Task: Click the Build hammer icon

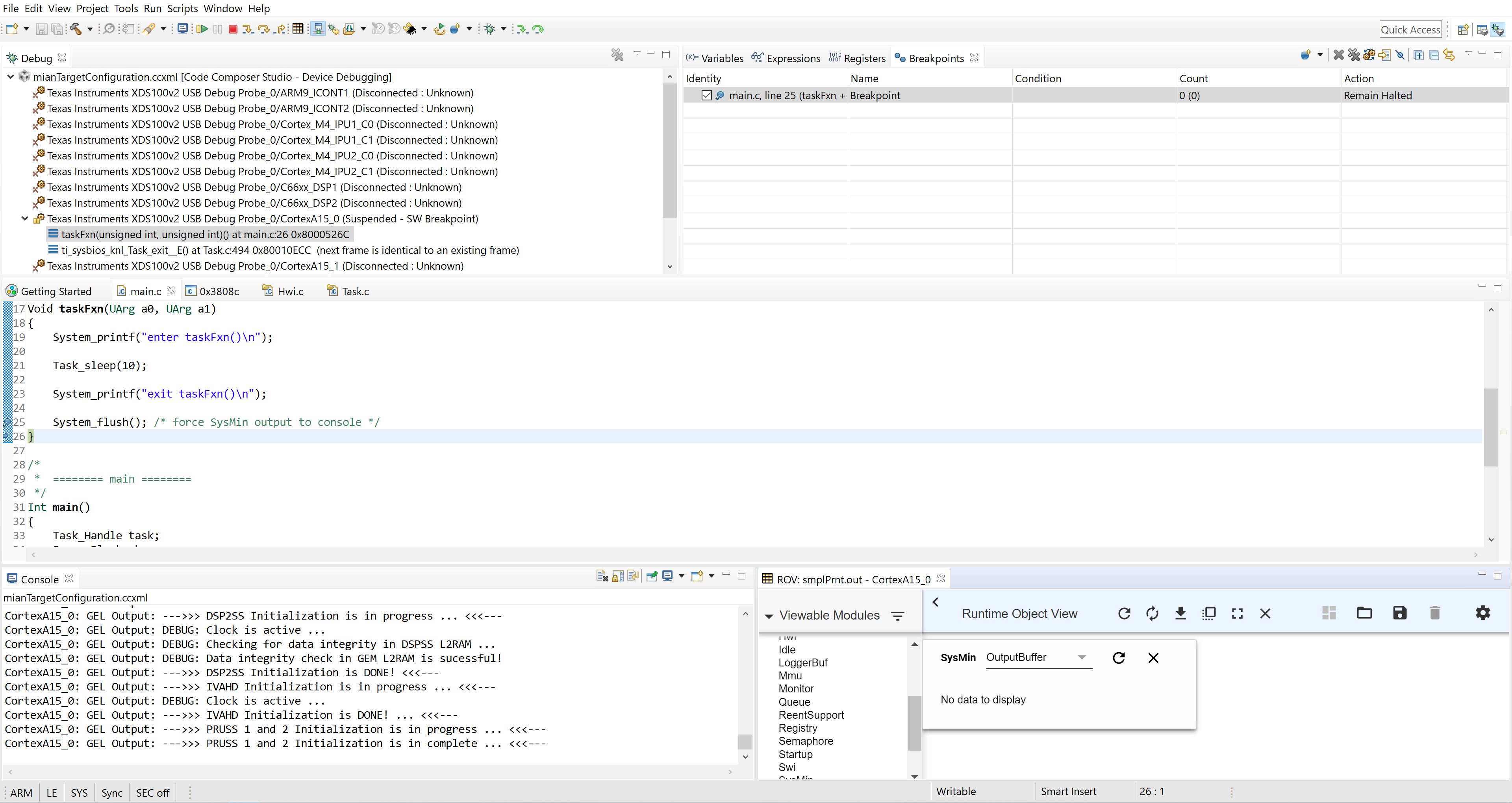Action: pos(76,29)
